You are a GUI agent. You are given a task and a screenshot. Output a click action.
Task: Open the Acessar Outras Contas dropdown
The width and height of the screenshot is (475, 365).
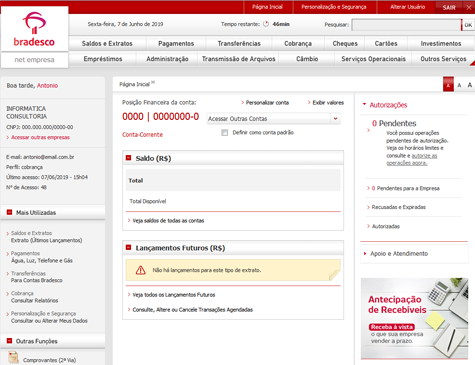[273, 118]
